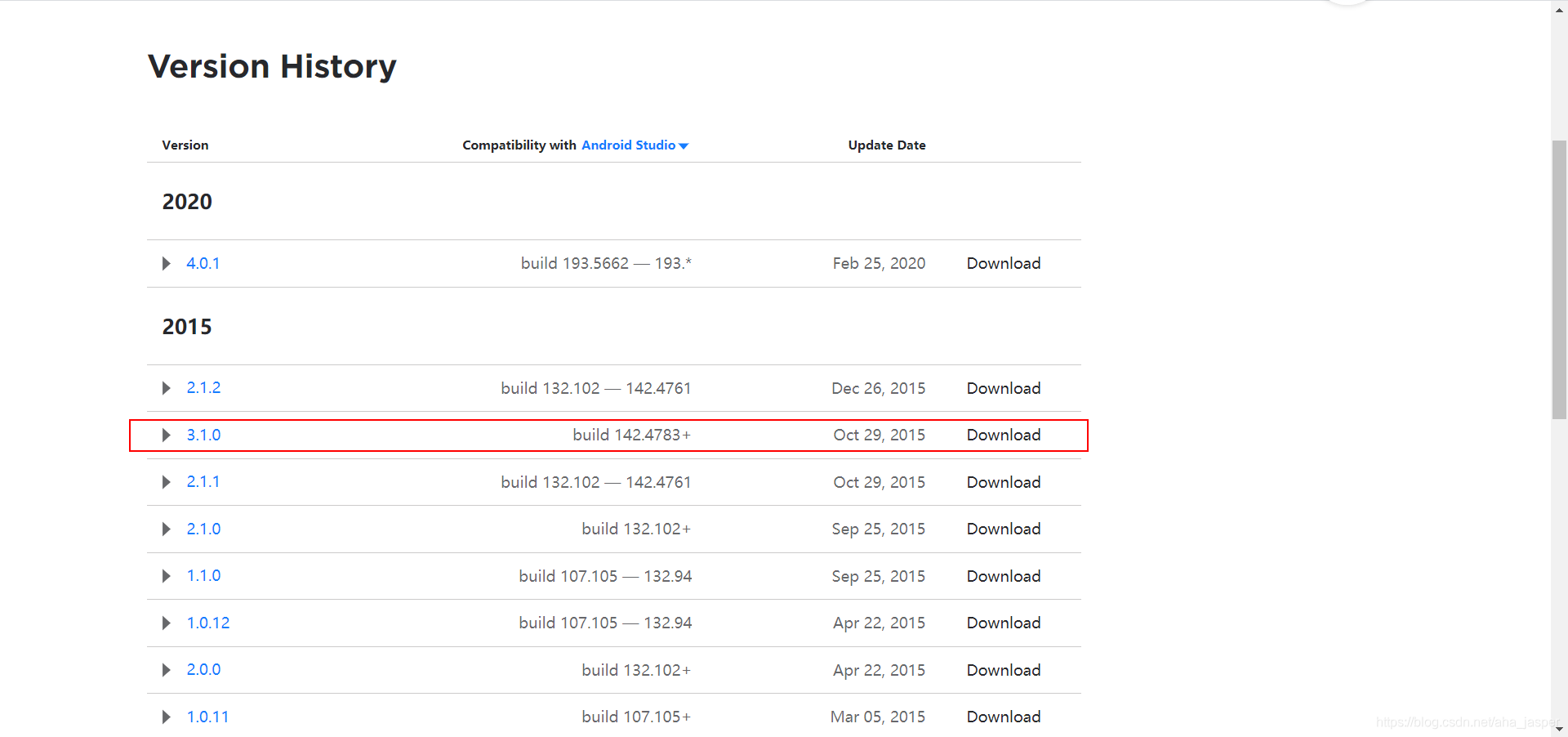
Task: Open version 1.0.11 link
Action: (x=207, y=717)
